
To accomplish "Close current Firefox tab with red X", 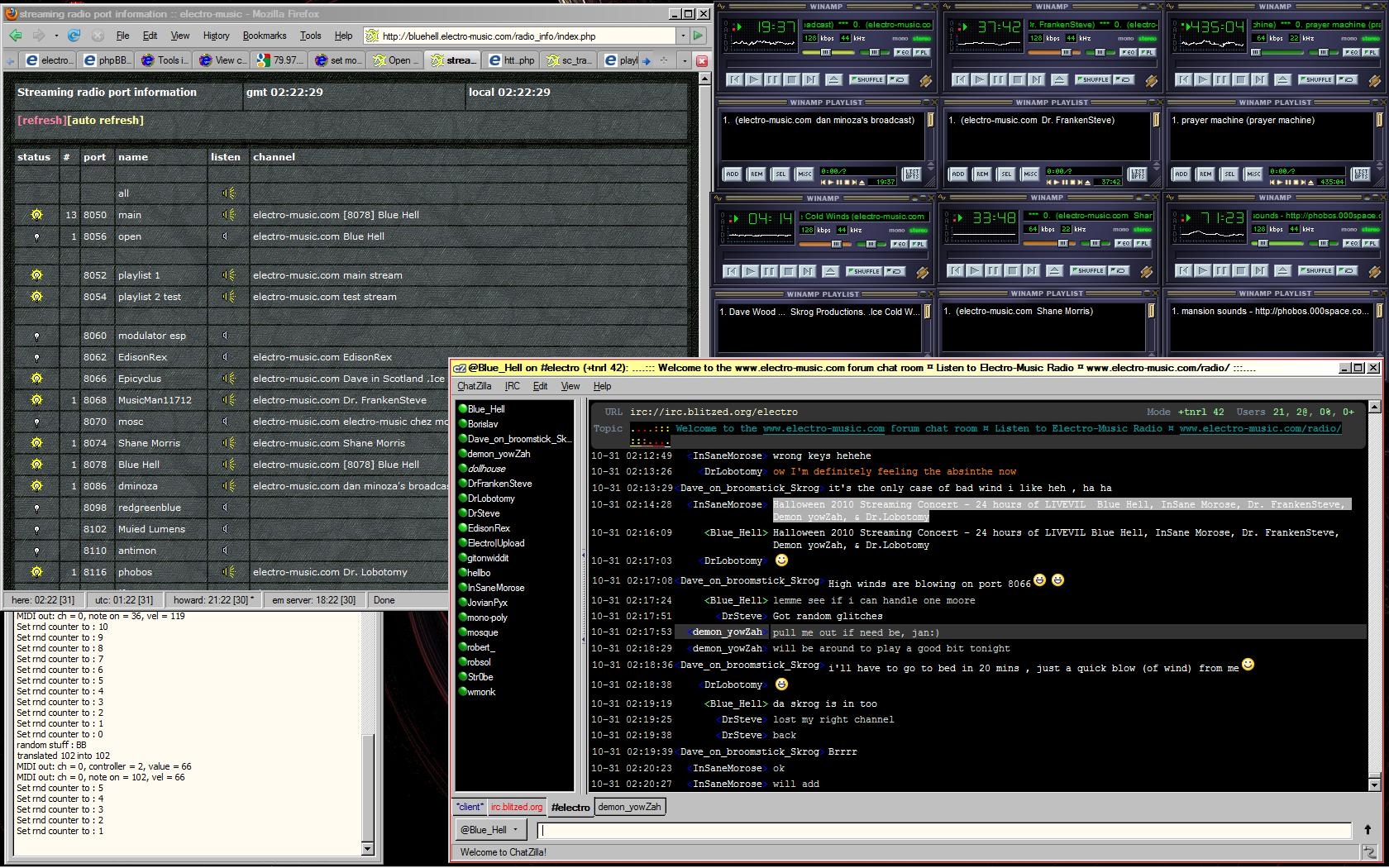I will click(702, 60).
